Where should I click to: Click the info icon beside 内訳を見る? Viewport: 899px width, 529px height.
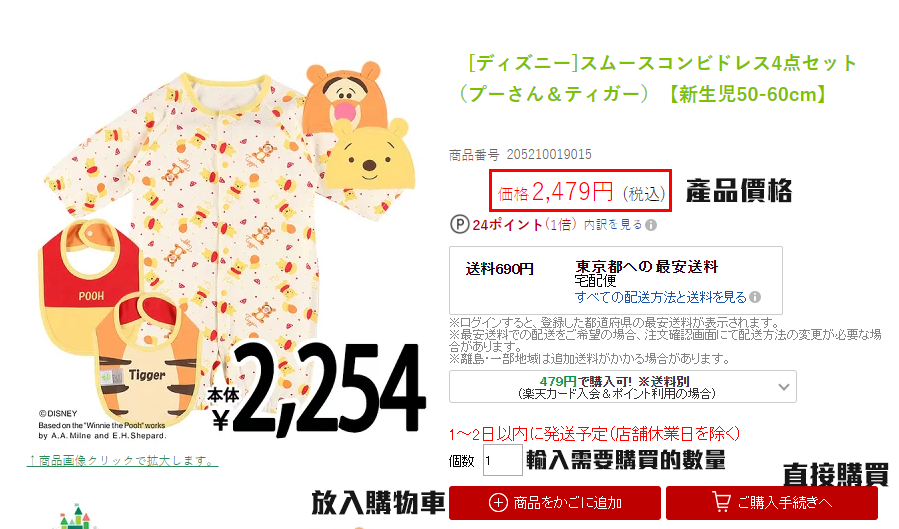(x=651, y=225)
